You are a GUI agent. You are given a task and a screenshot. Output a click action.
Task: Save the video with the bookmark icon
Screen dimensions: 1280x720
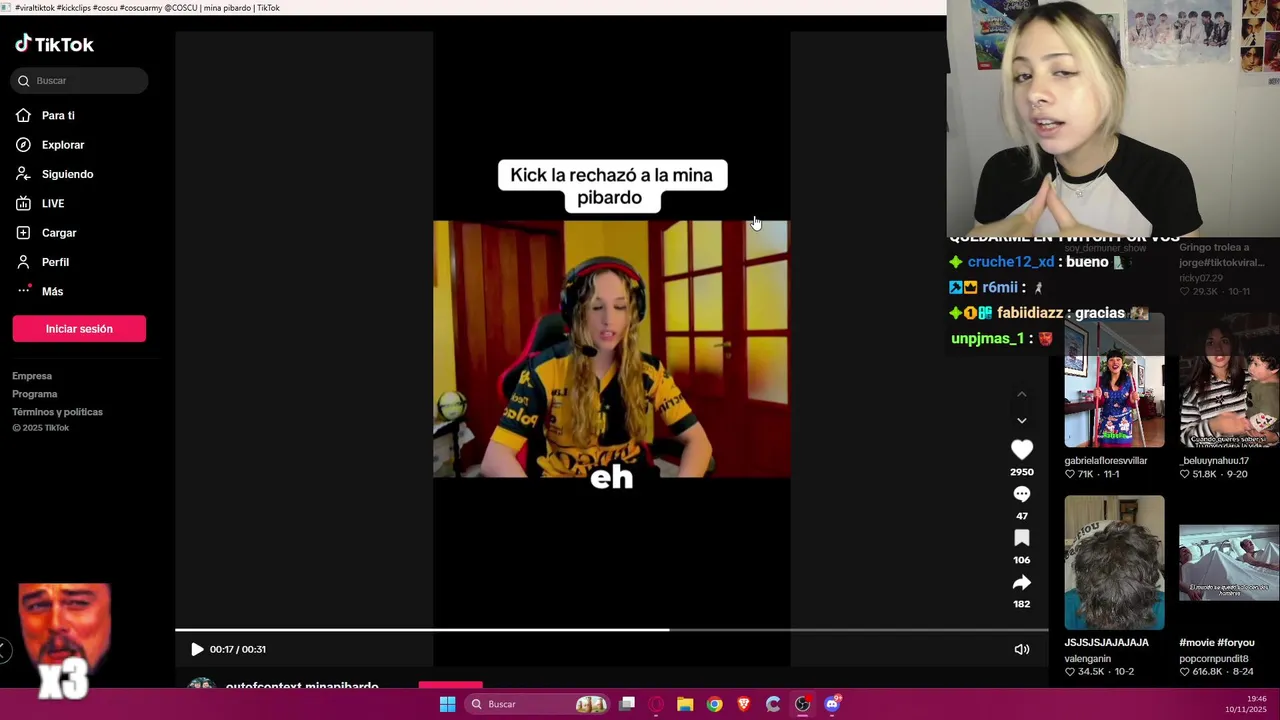(x=1021, y=538)
